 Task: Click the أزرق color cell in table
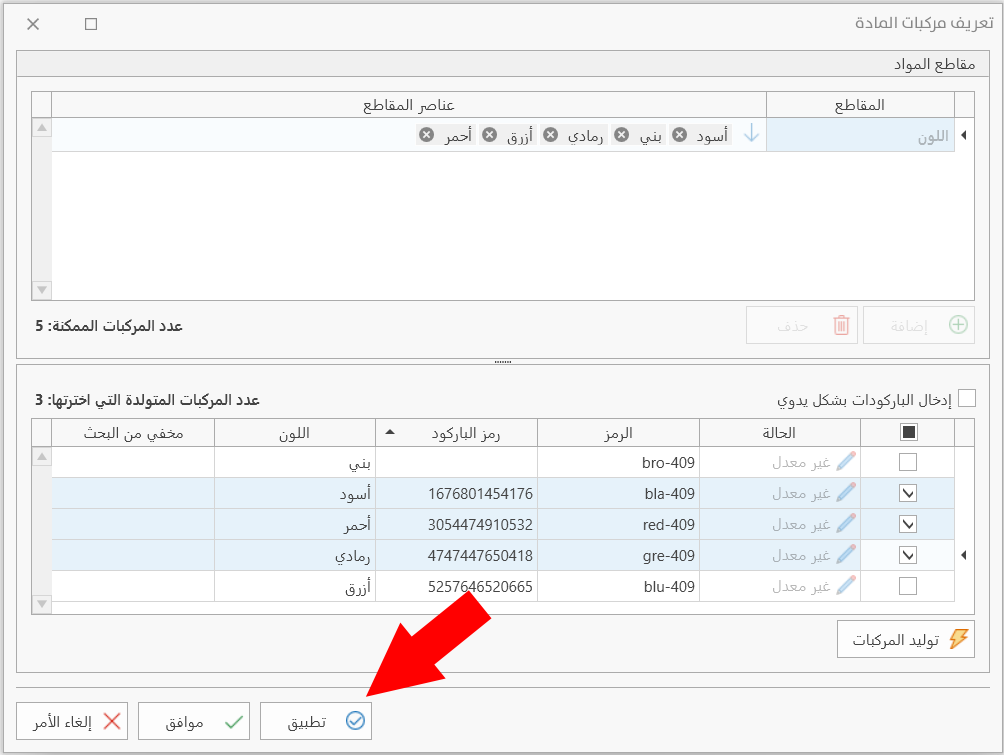[295, 585]
